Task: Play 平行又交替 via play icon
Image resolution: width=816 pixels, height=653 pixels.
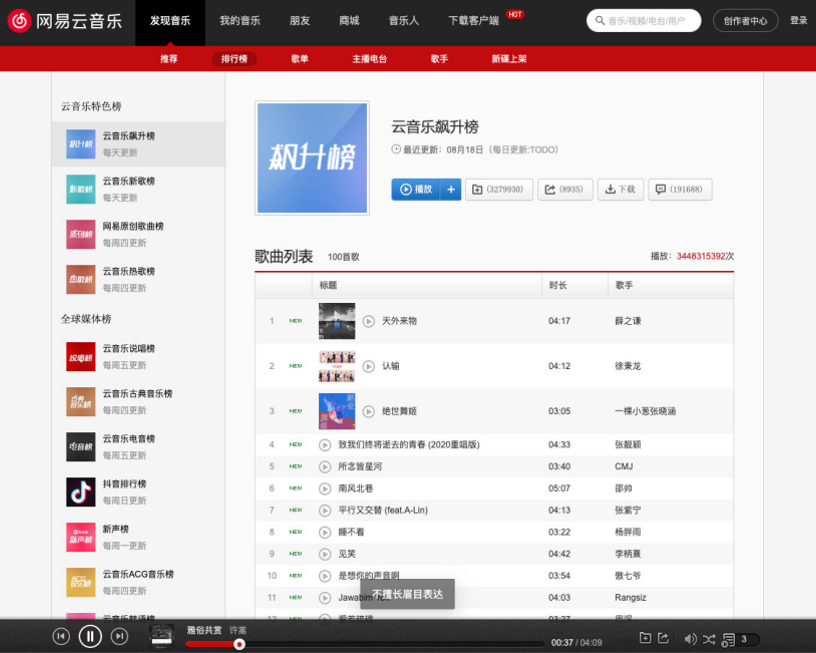Action: pos(325,510)
